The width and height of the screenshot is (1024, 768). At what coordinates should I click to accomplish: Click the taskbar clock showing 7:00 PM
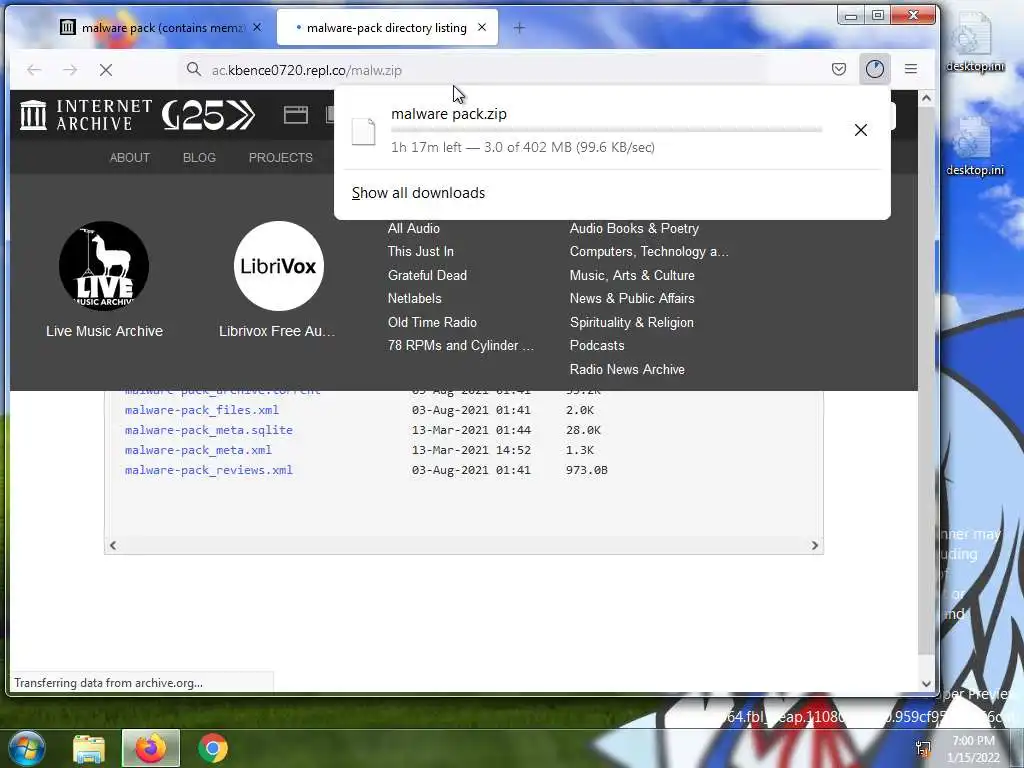(x=973, y=748)
